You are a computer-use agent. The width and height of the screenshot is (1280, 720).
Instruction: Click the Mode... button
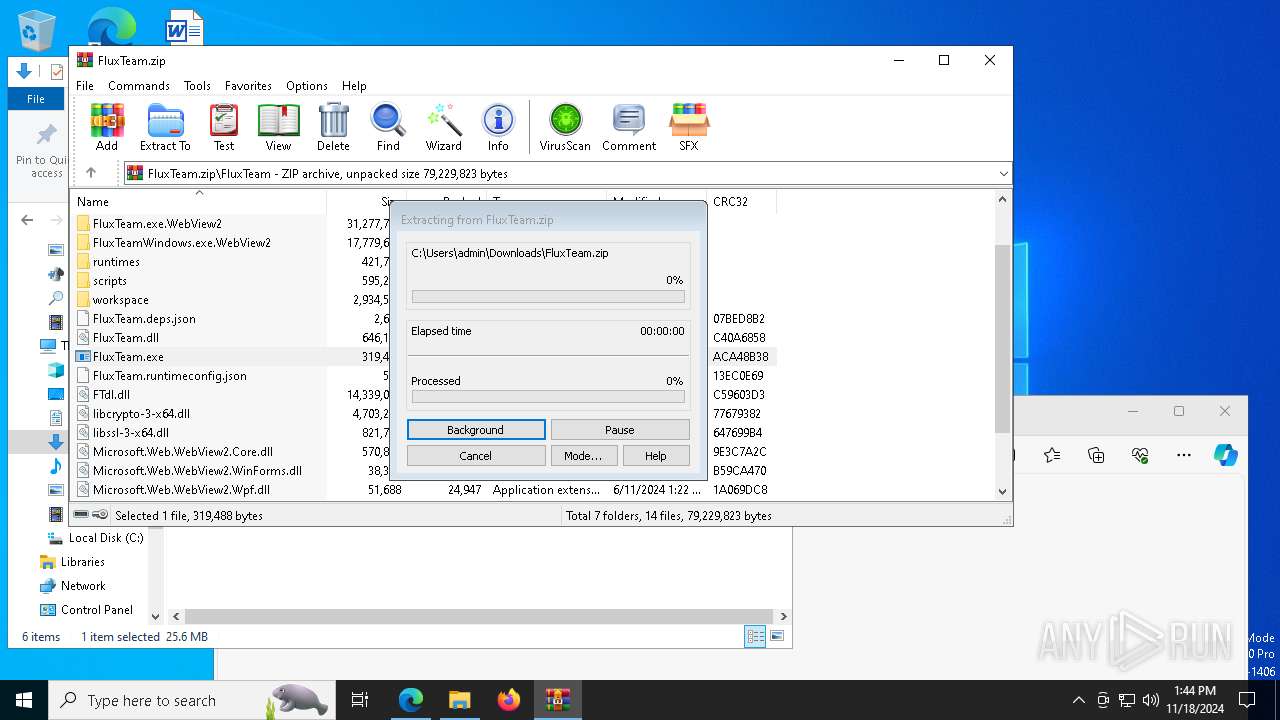pos(583,456)
